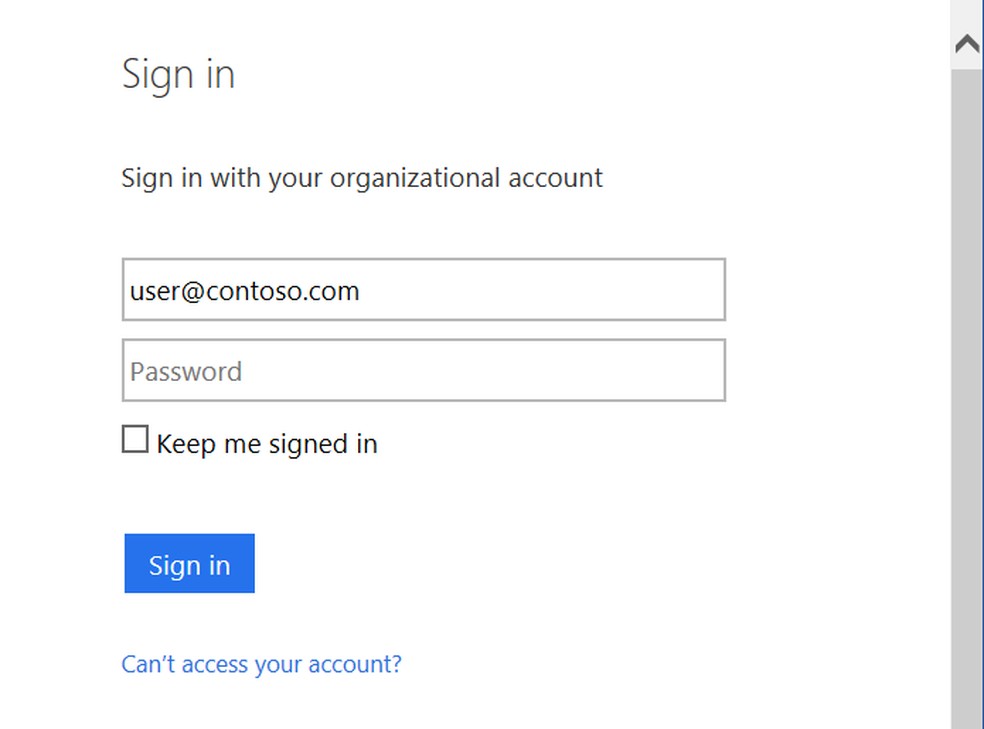The image size is (984, 729).
Task: Click the scrollbar up arrow
Action: (x=967, y=43)
